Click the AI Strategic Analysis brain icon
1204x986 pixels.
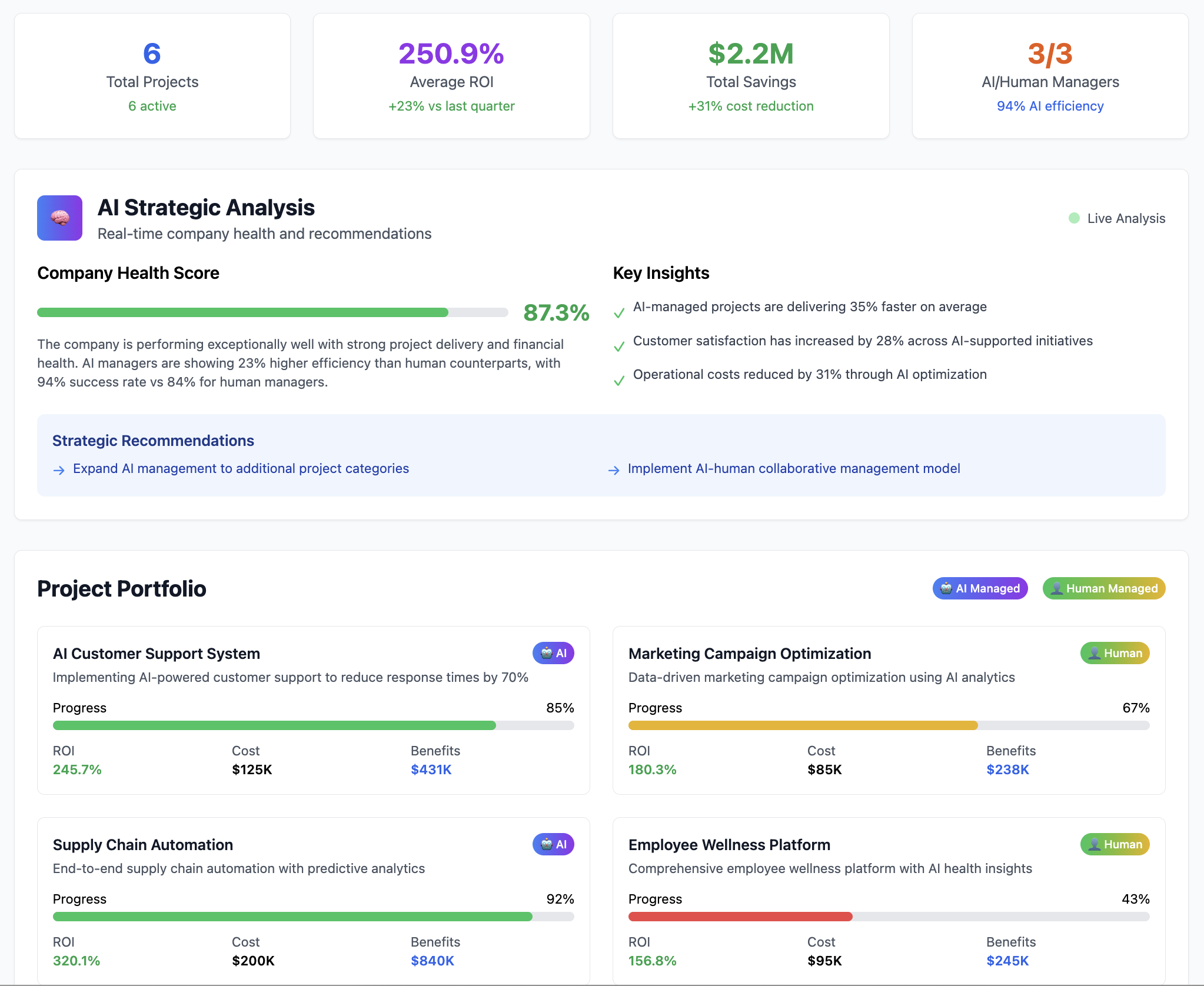59,218
